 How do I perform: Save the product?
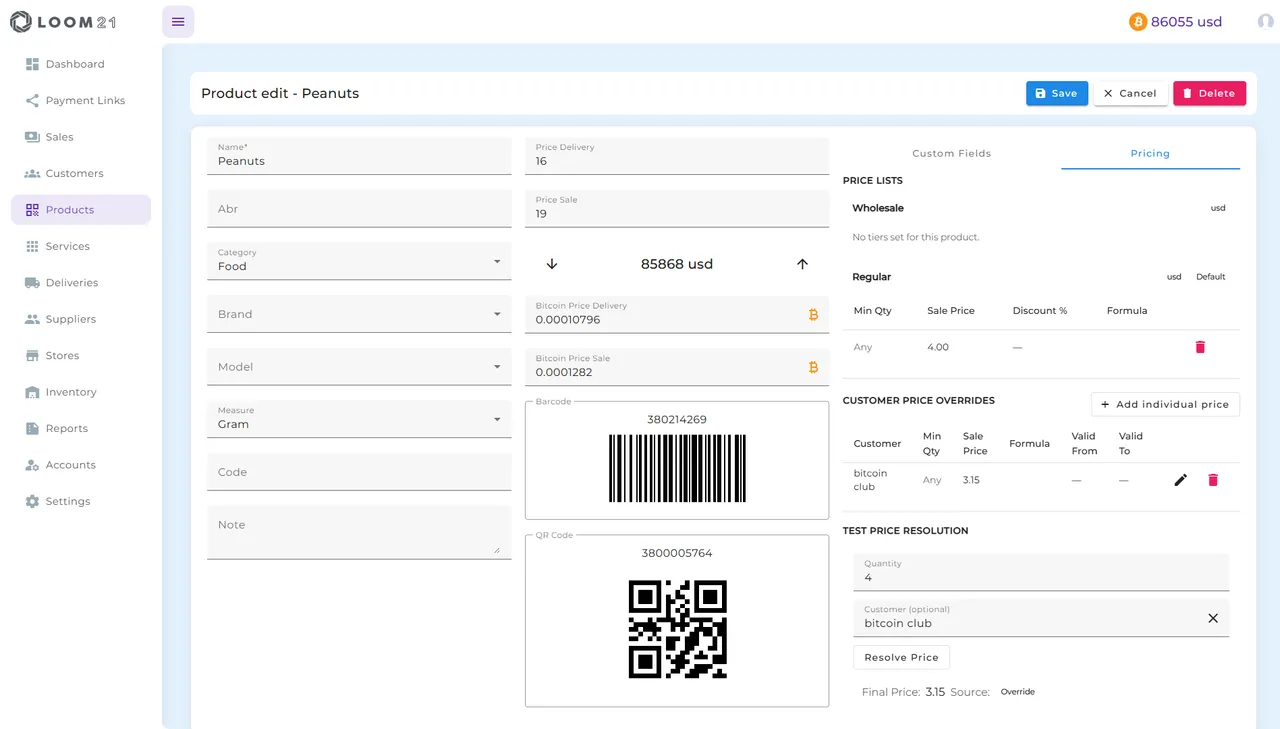click(1057, 93)
